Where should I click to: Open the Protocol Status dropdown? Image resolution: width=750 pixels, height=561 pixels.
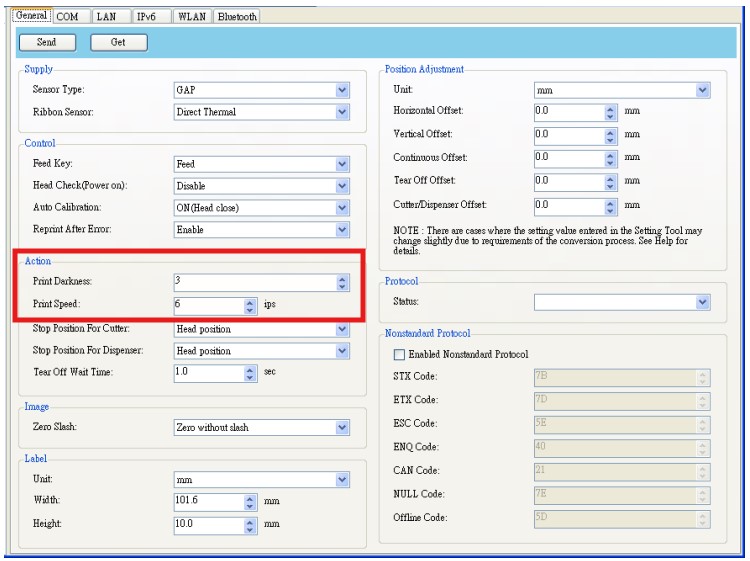(x=702, y=302)
